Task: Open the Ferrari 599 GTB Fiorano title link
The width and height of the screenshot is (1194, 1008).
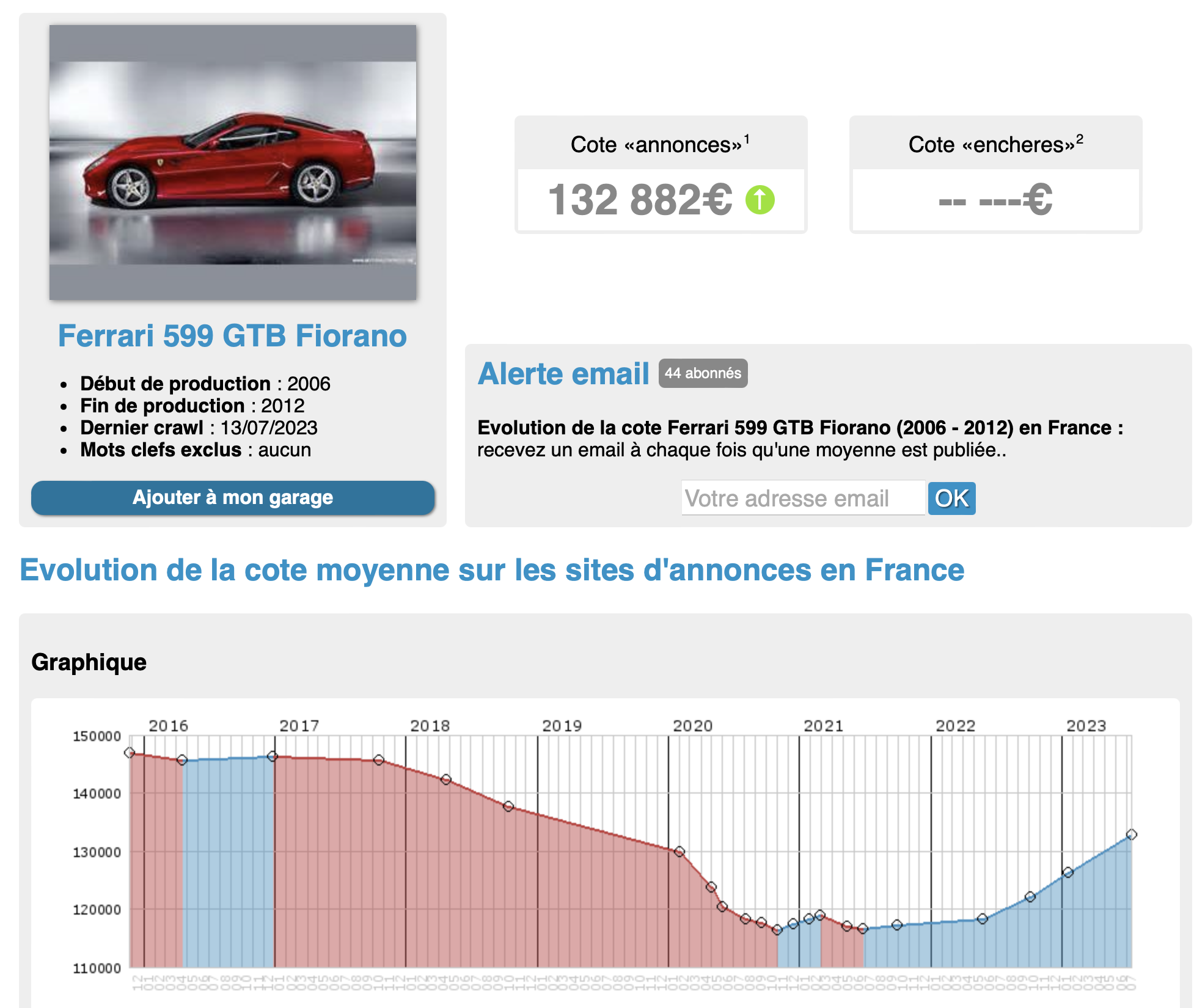Action: pos(232,336)
